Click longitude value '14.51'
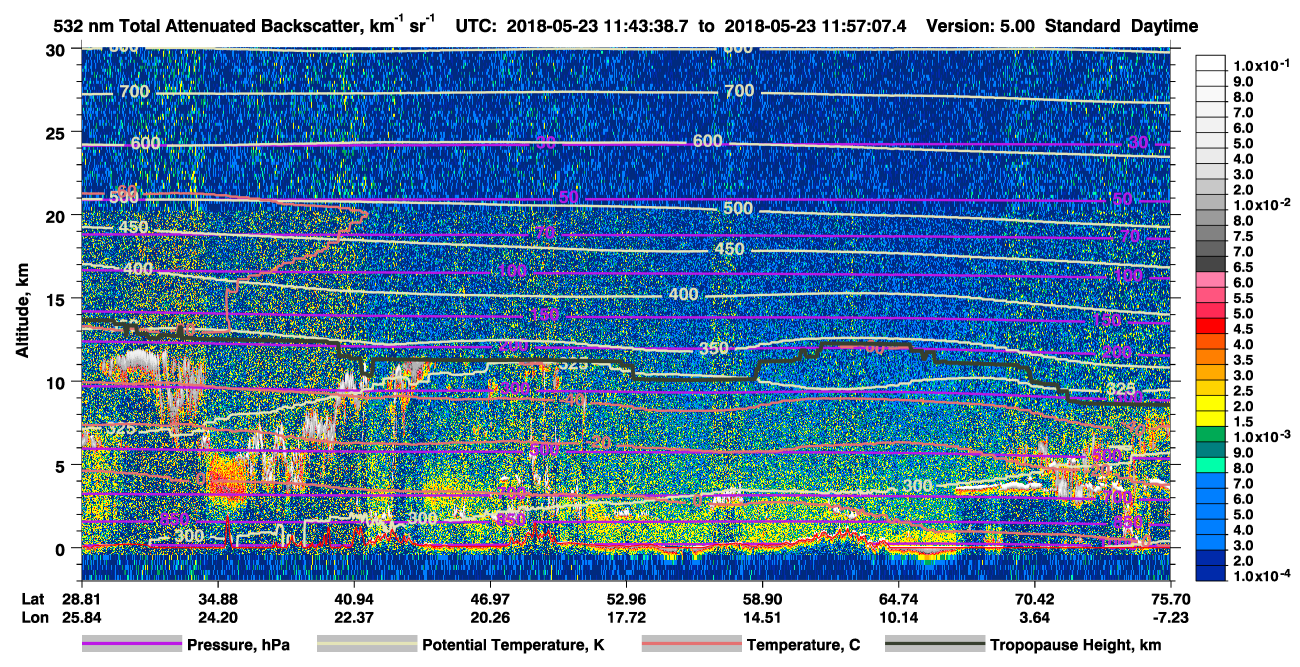The width and height of the screenshot is (1300, 667). pos(761,616)
